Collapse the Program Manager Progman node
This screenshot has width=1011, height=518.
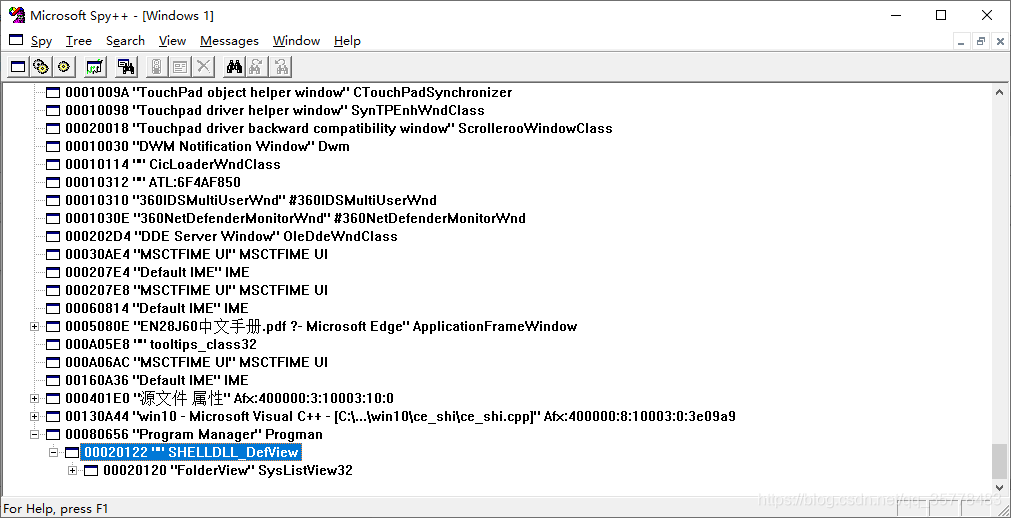coord(35,435)
